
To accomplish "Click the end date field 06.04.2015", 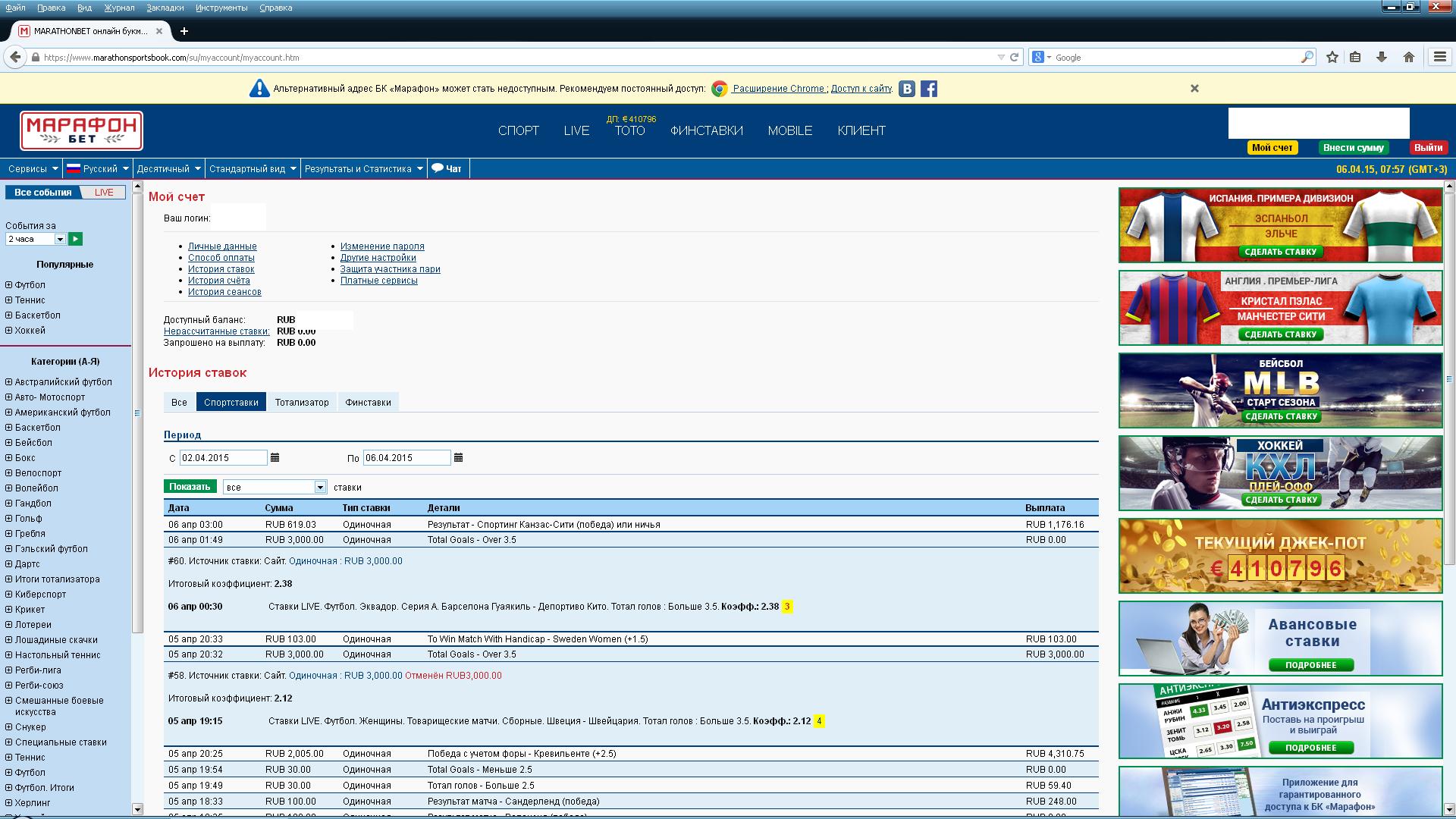I will coord(406,458).
